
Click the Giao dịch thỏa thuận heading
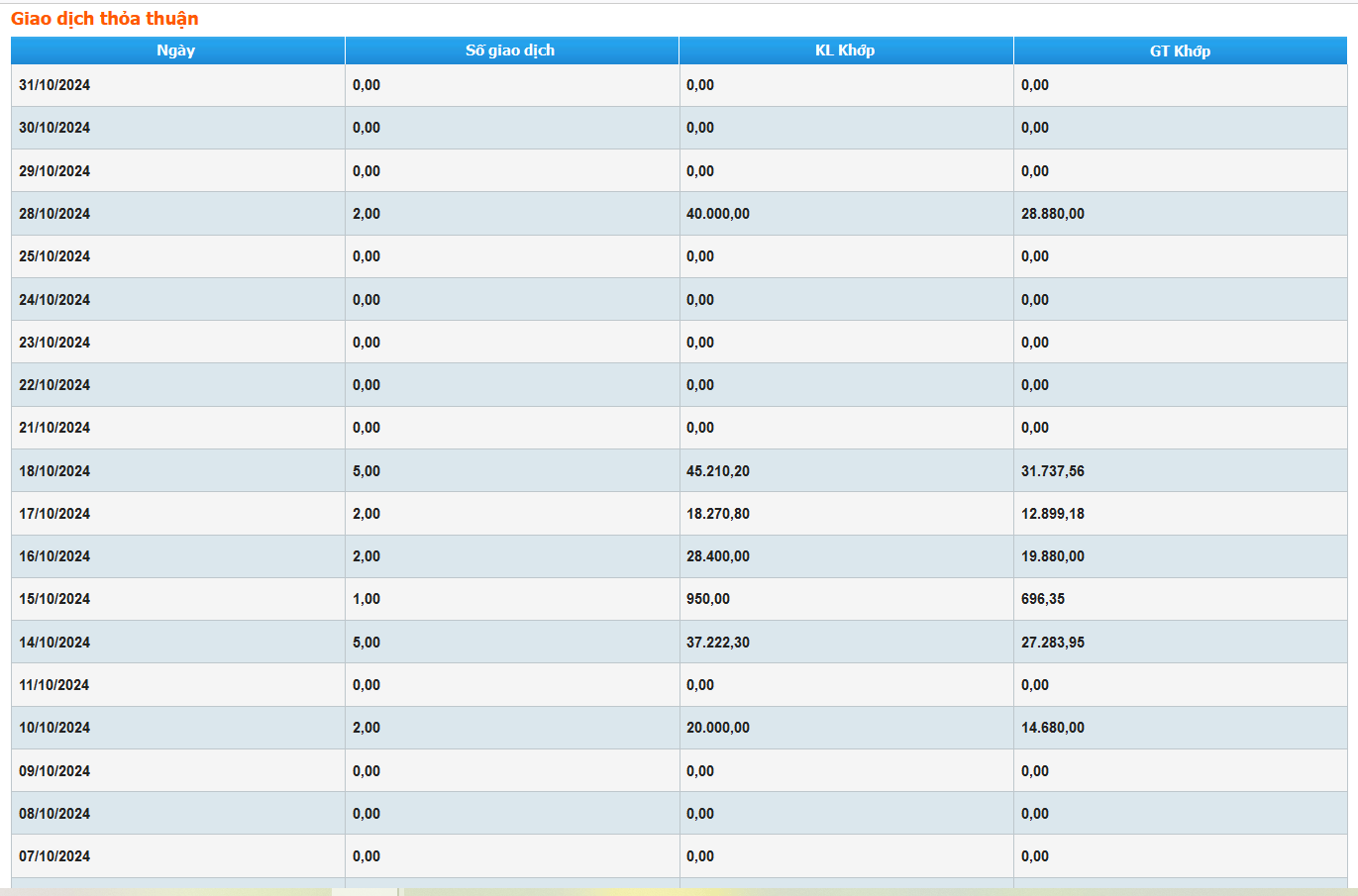[105, 19]
